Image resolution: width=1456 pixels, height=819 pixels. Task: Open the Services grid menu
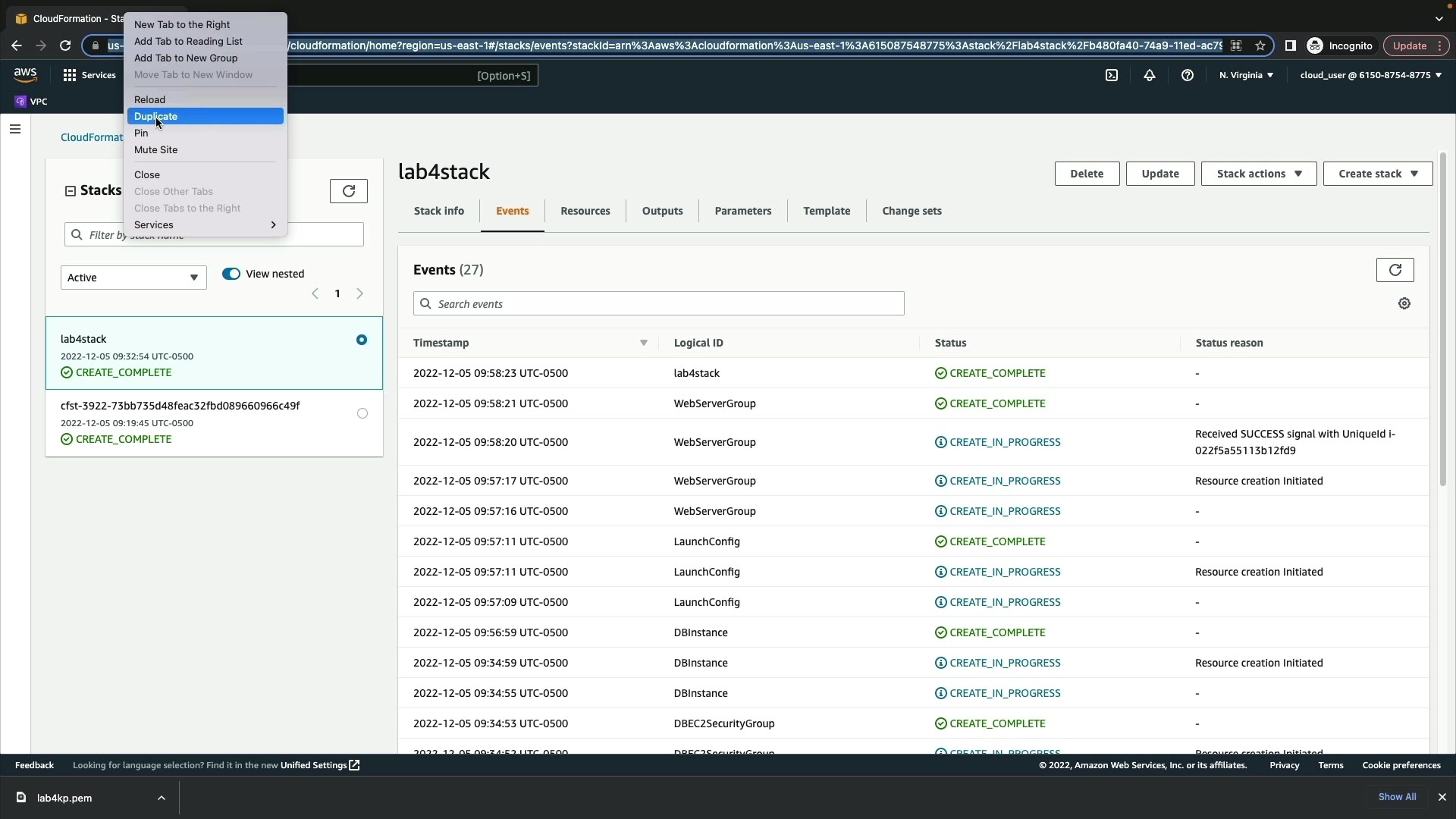(89, 75)
